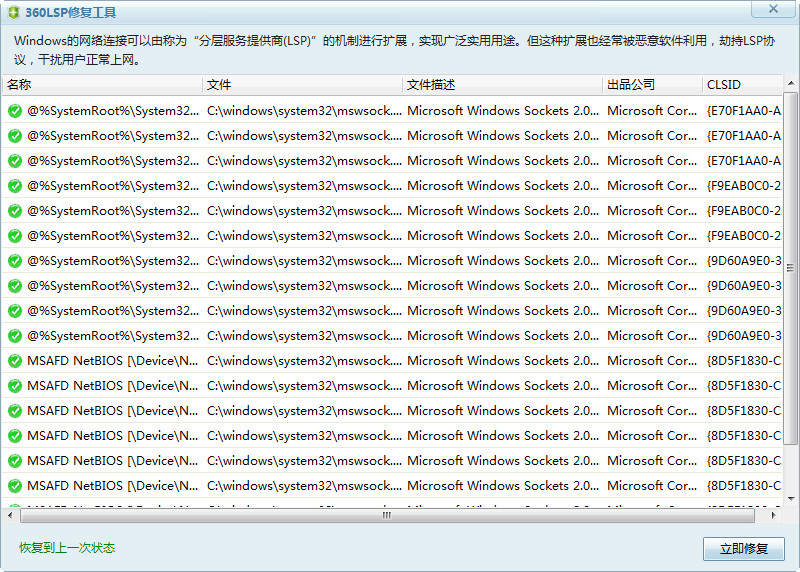Image resolution: width=800 pixels, height=572 pixels.
Task: Click green check icon of topmost @%SystemRoot% row
Action: [15, 111]
